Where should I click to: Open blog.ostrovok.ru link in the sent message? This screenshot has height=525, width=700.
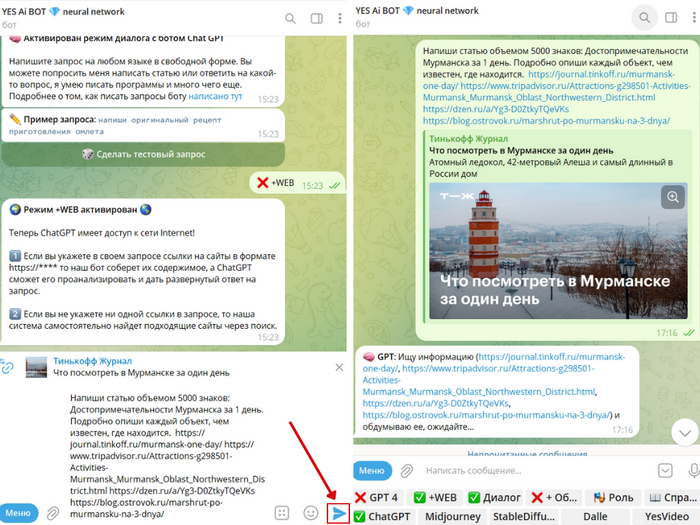[546, 121]
